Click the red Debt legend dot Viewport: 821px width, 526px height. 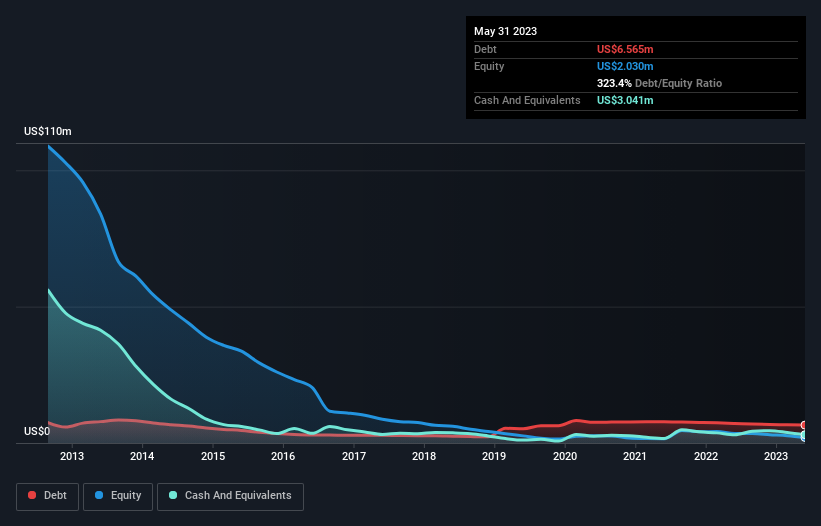coord(32,495)
